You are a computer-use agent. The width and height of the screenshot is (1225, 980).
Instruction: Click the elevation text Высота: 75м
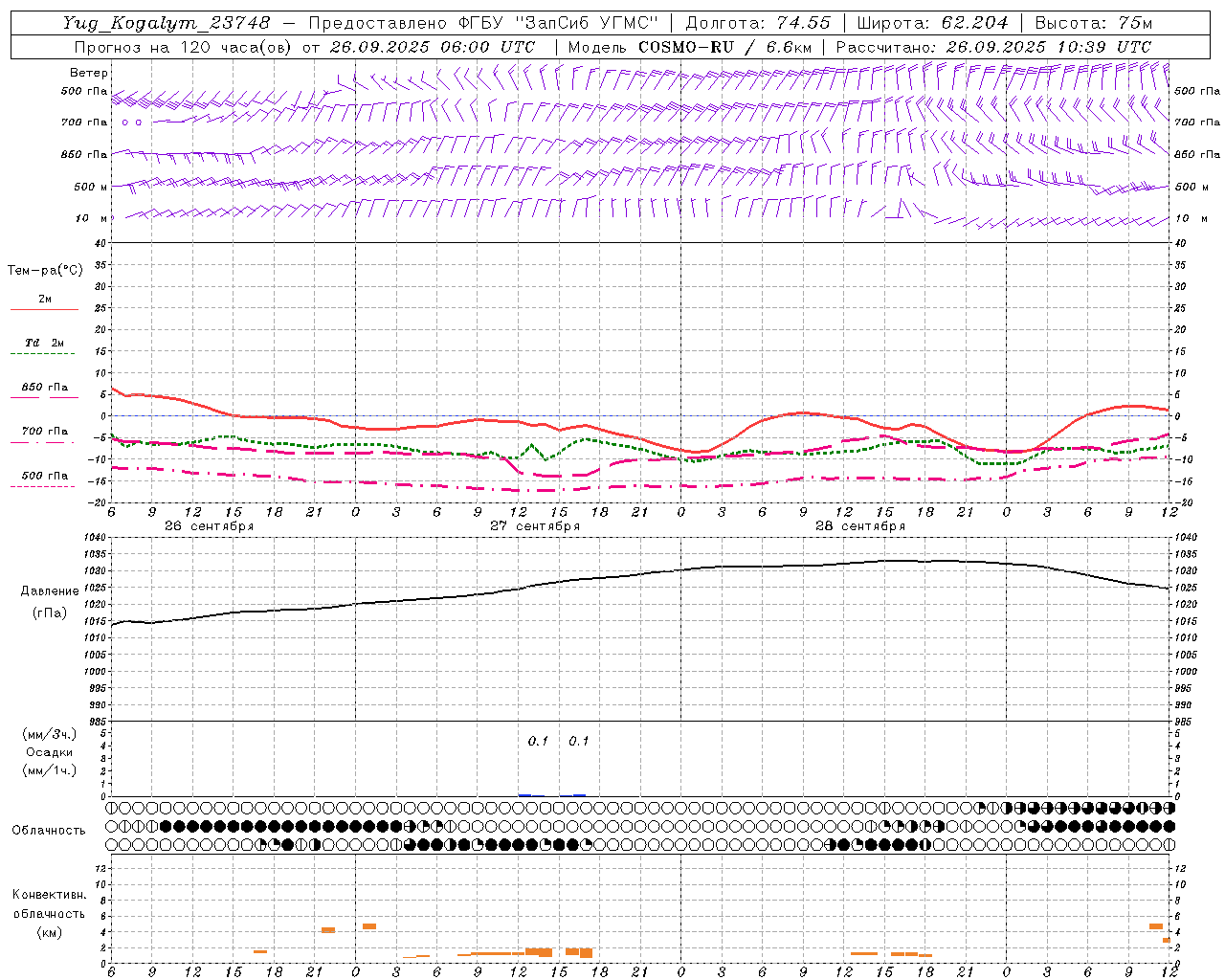pyautogui.click(x=1094, y=23)
